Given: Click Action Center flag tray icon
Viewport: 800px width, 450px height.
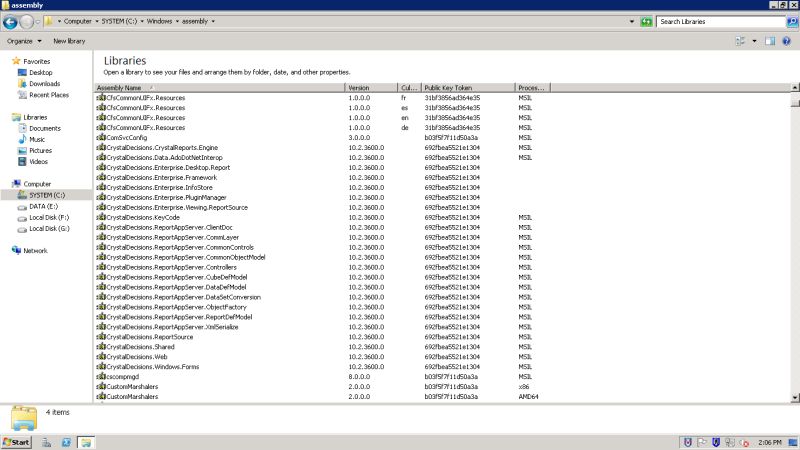Looking at the screenshot, I should [x=703, y=442].
